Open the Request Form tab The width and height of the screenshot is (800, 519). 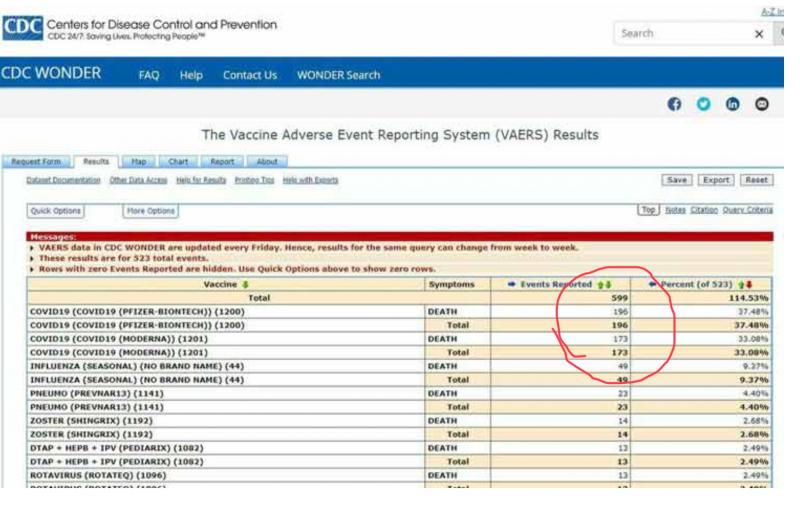tap(36, 162)
